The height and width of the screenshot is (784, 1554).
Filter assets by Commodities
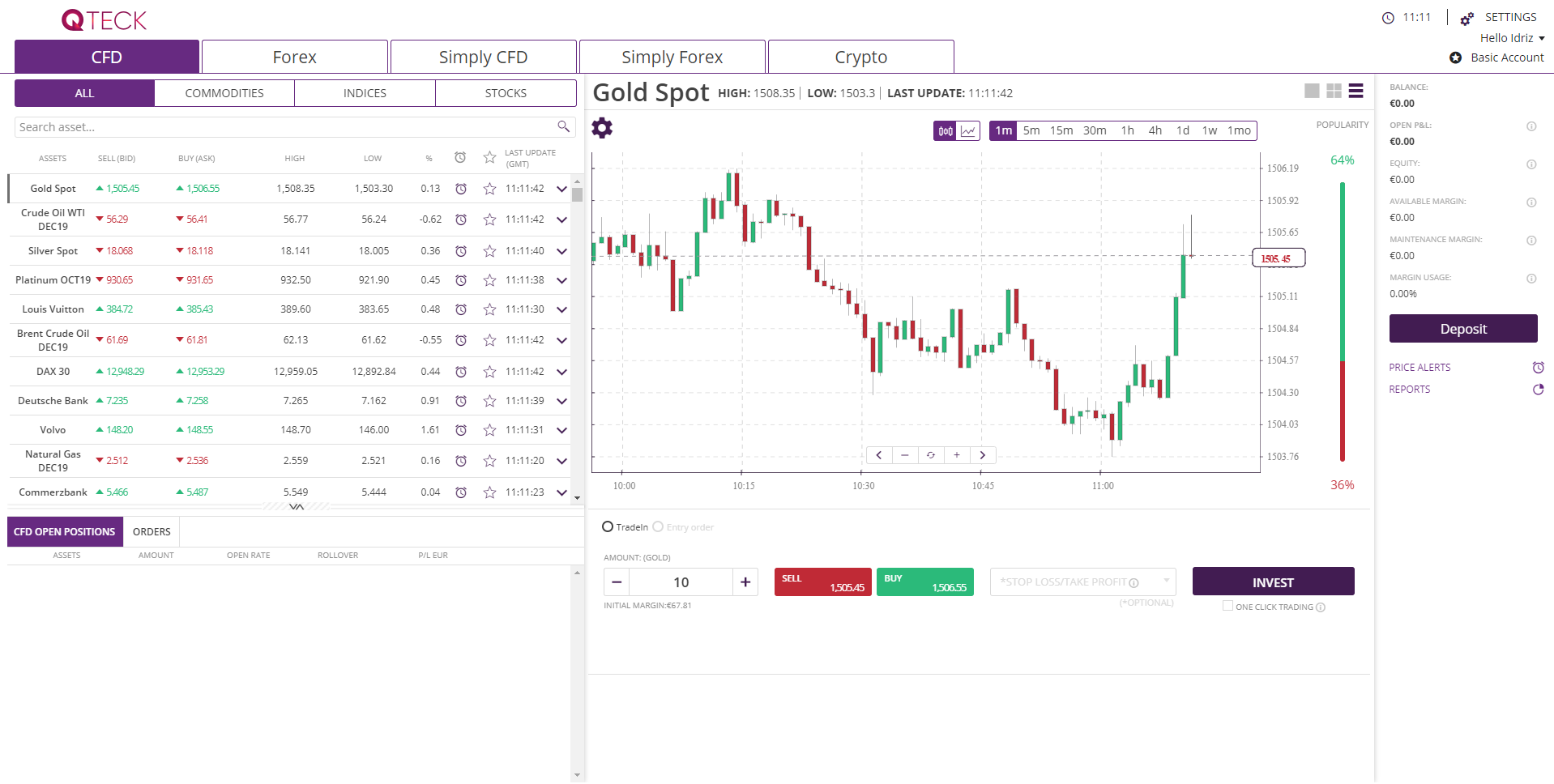pos(224,93)
